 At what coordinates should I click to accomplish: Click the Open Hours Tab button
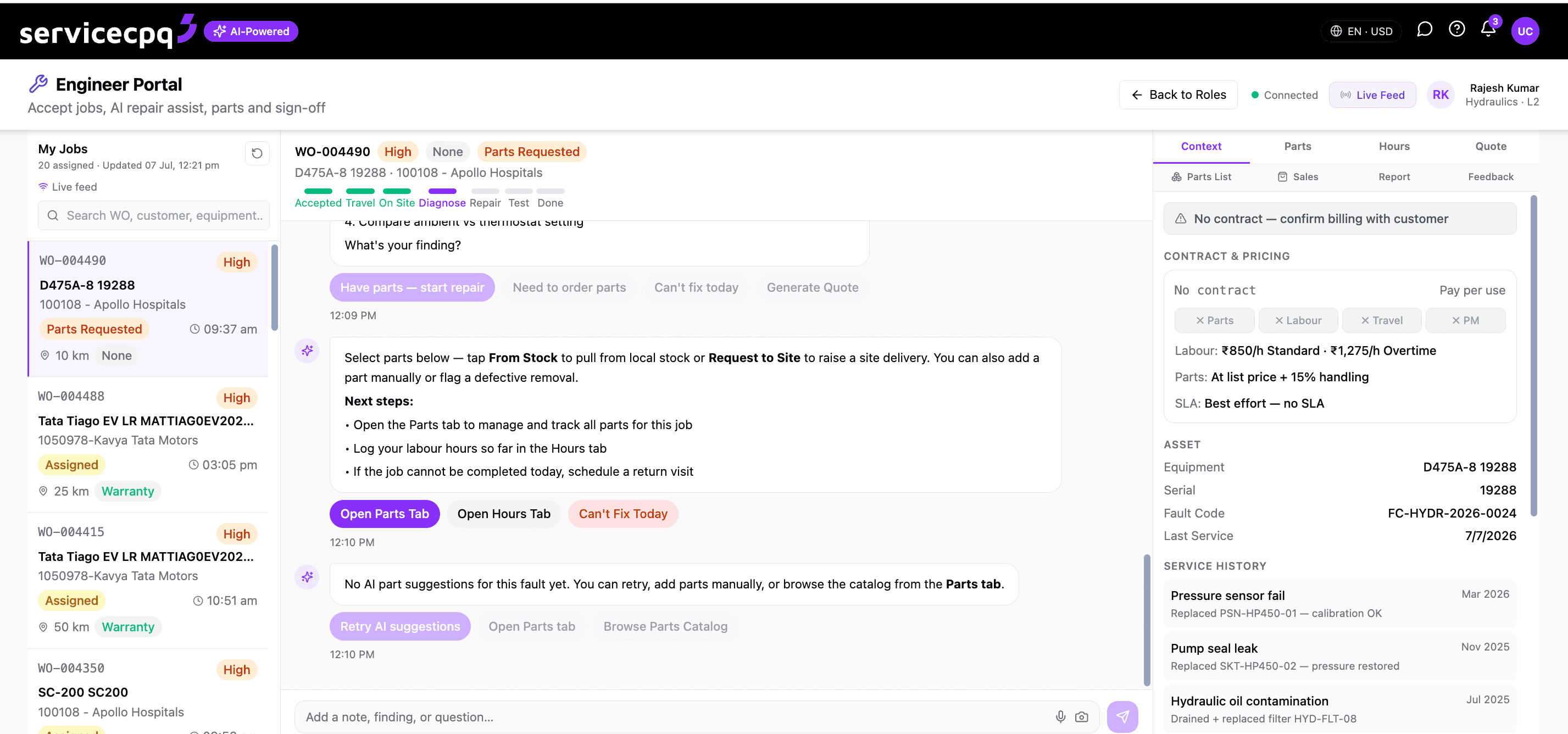(503, 514)
